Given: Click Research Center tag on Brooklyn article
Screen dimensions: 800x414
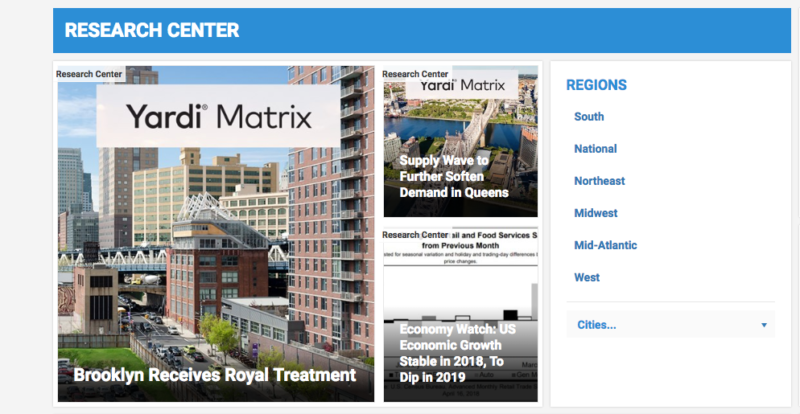Looking at the screenshot, I should click(x=89, y=74).
